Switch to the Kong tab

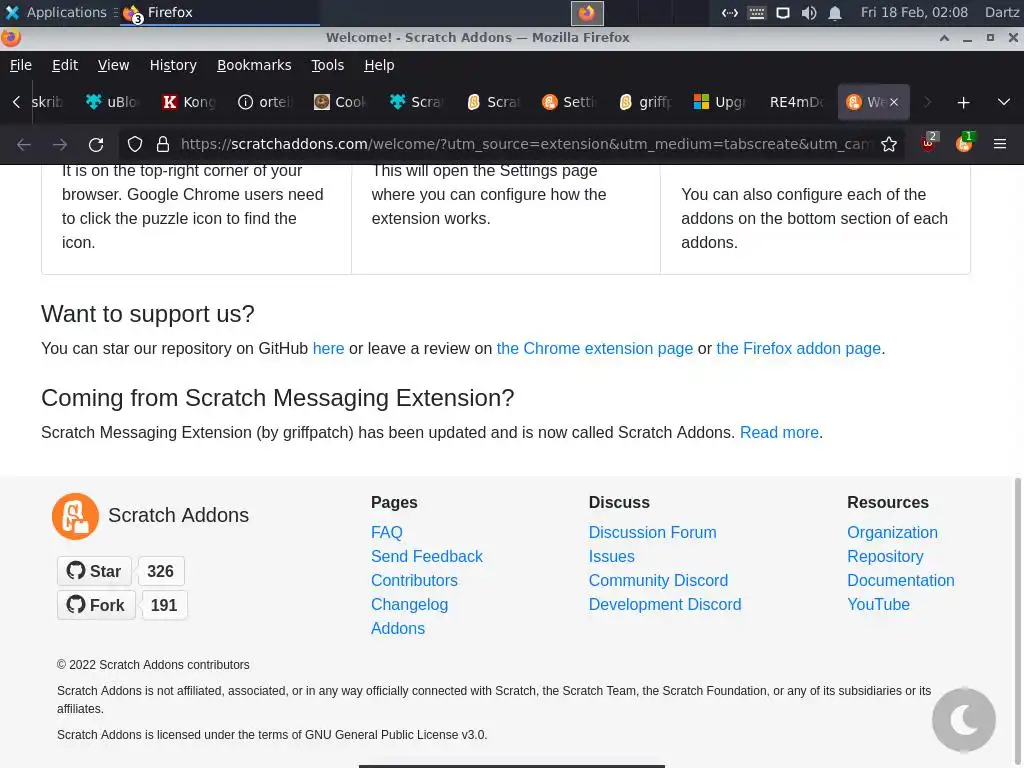click(188, 102)
